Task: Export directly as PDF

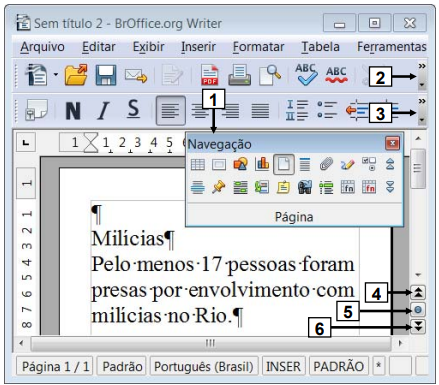Action: 210,75
